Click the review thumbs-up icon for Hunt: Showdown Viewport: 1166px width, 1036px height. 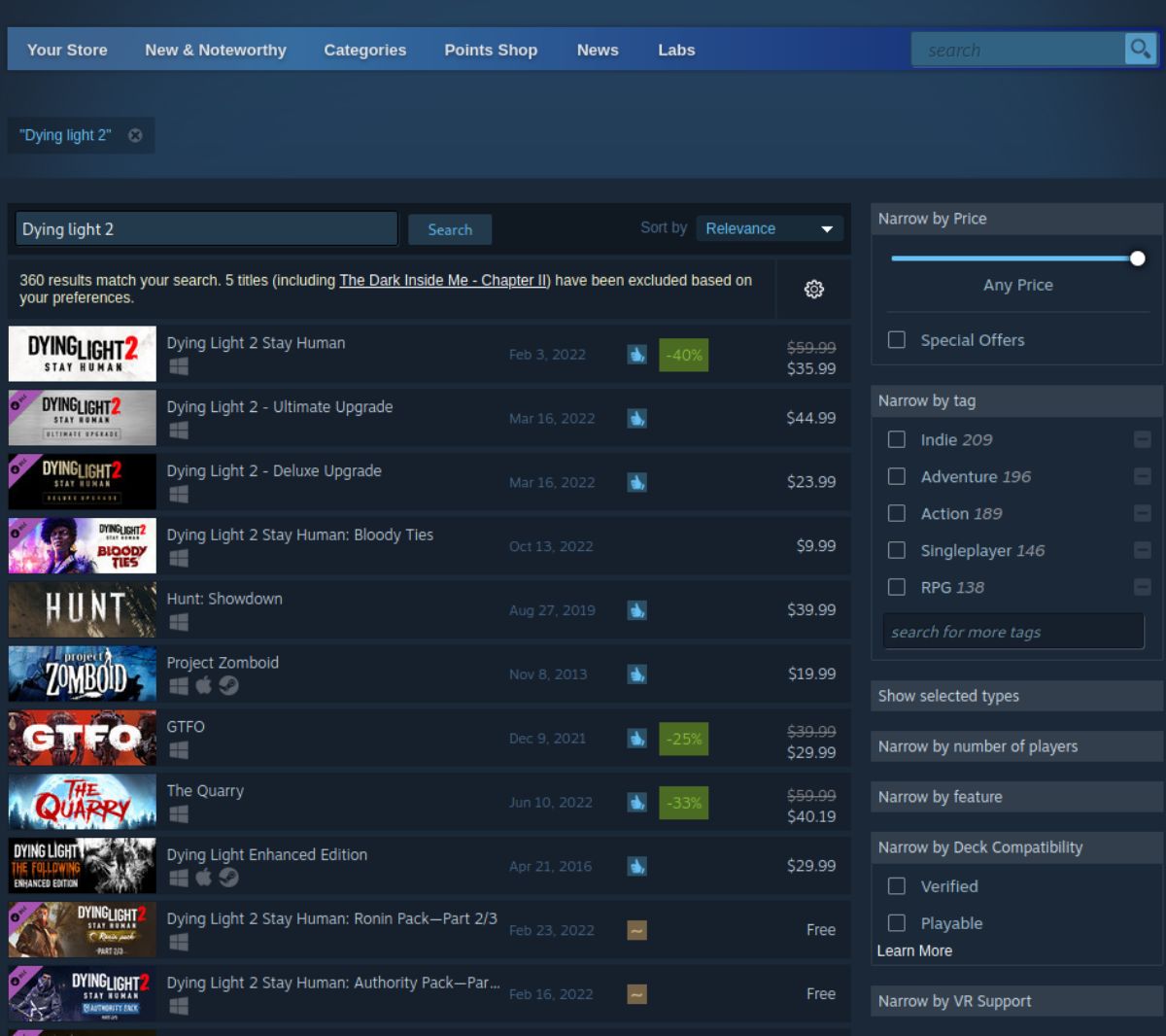tap(636, 610)
